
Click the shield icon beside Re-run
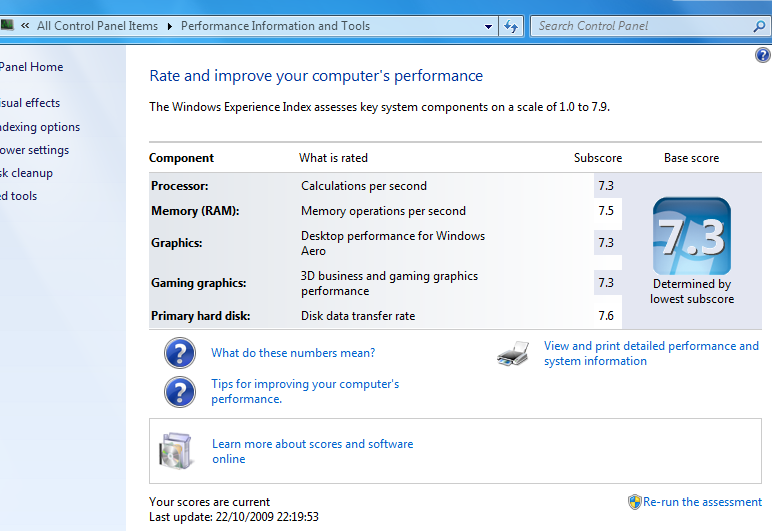[x=635, y=502]
